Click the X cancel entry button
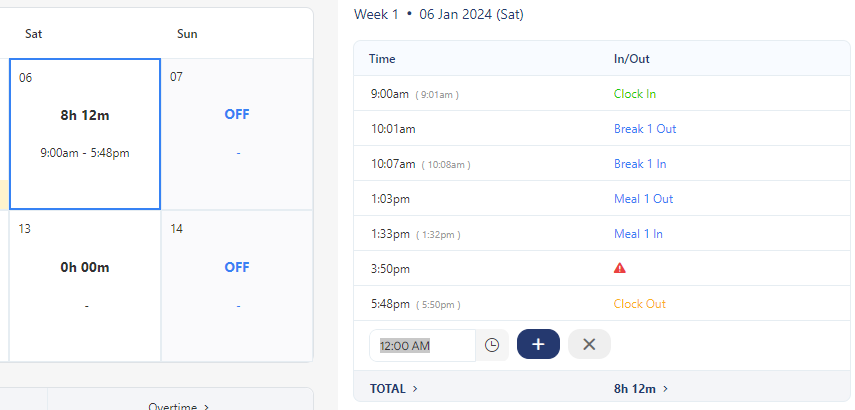Image resolution: width=855 pixels, height=410 pixels. pos(589,344)
